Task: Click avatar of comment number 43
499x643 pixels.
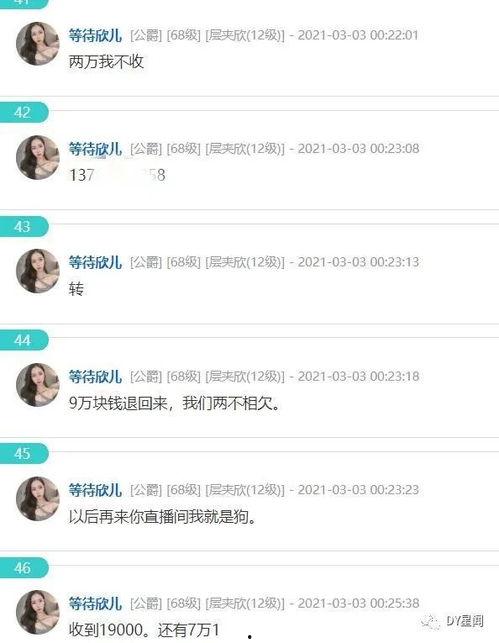Action: (37, 271)
